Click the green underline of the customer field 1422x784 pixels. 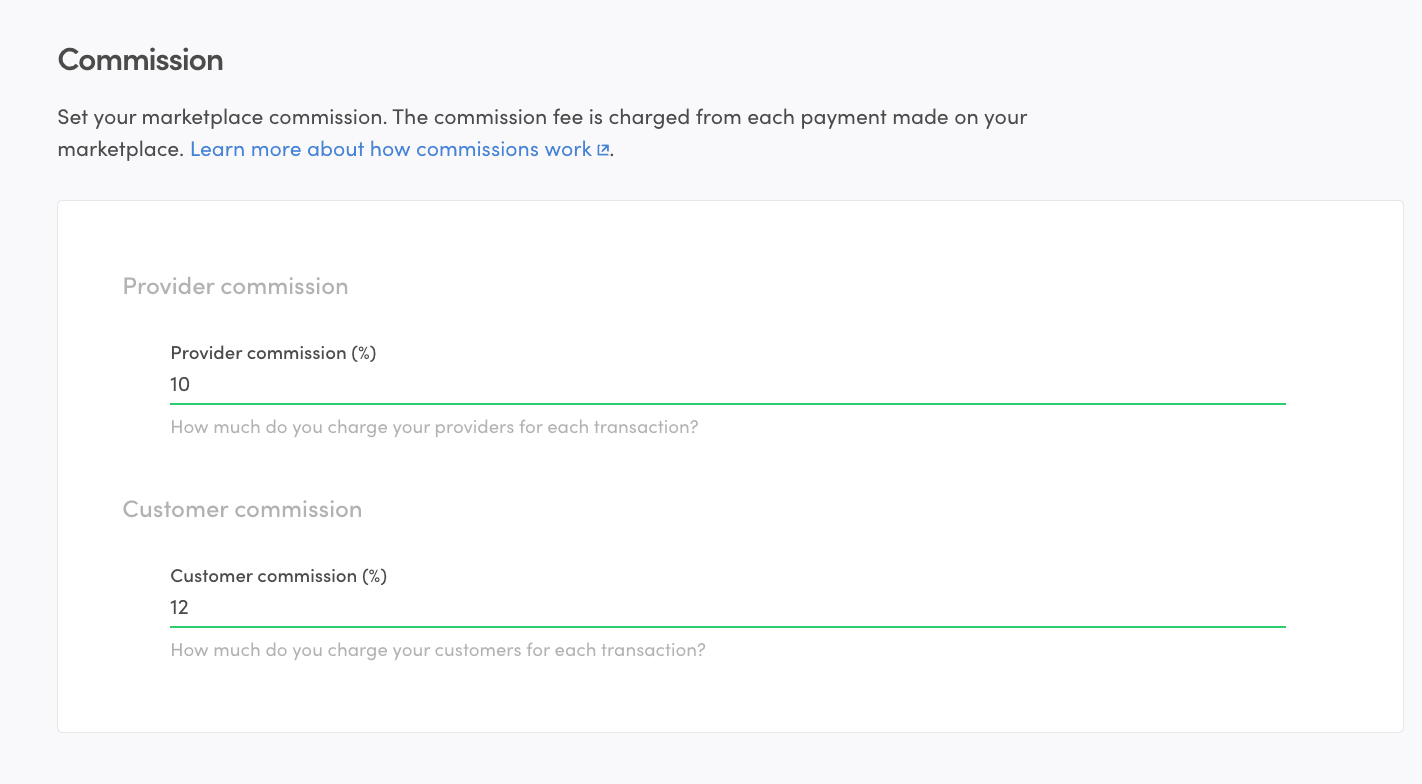[x=727, y=627]
